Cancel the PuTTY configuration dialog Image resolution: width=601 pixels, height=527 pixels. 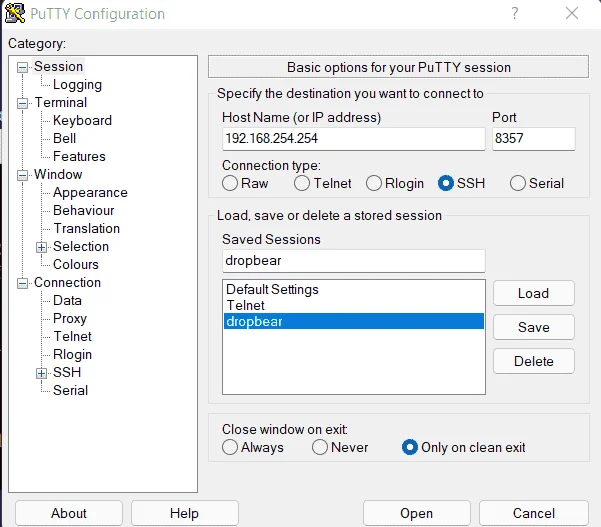point(534,513)
